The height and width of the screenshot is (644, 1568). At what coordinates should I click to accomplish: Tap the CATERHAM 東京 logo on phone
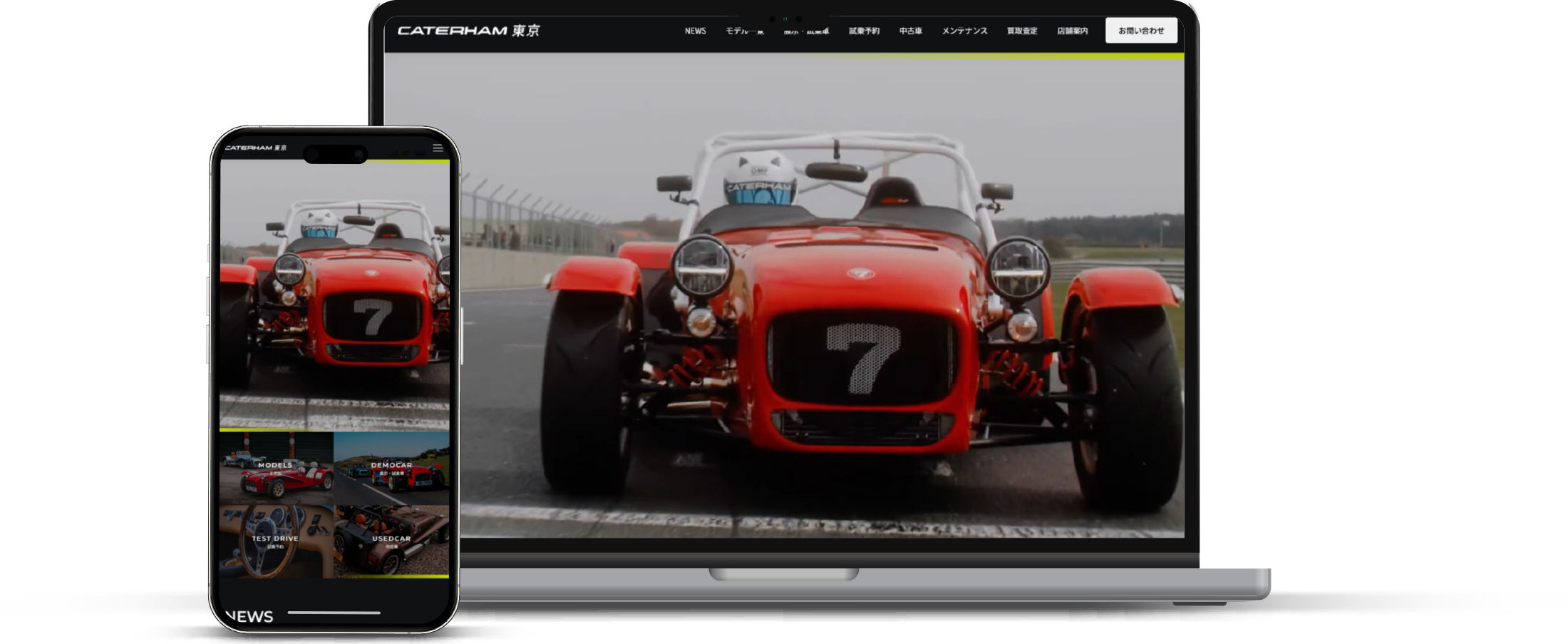255,148
